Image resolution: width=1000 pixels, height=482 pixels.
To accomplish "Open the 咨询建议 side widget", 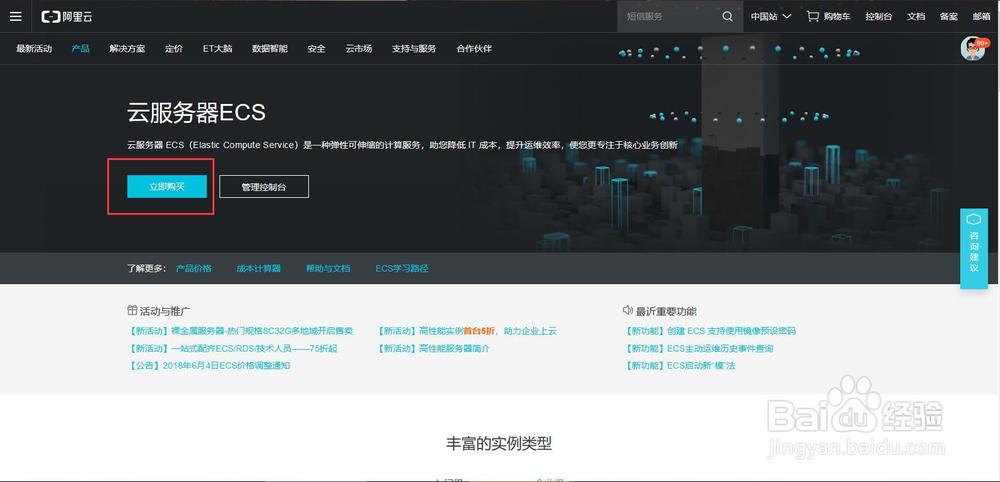I will pos(974,249).
